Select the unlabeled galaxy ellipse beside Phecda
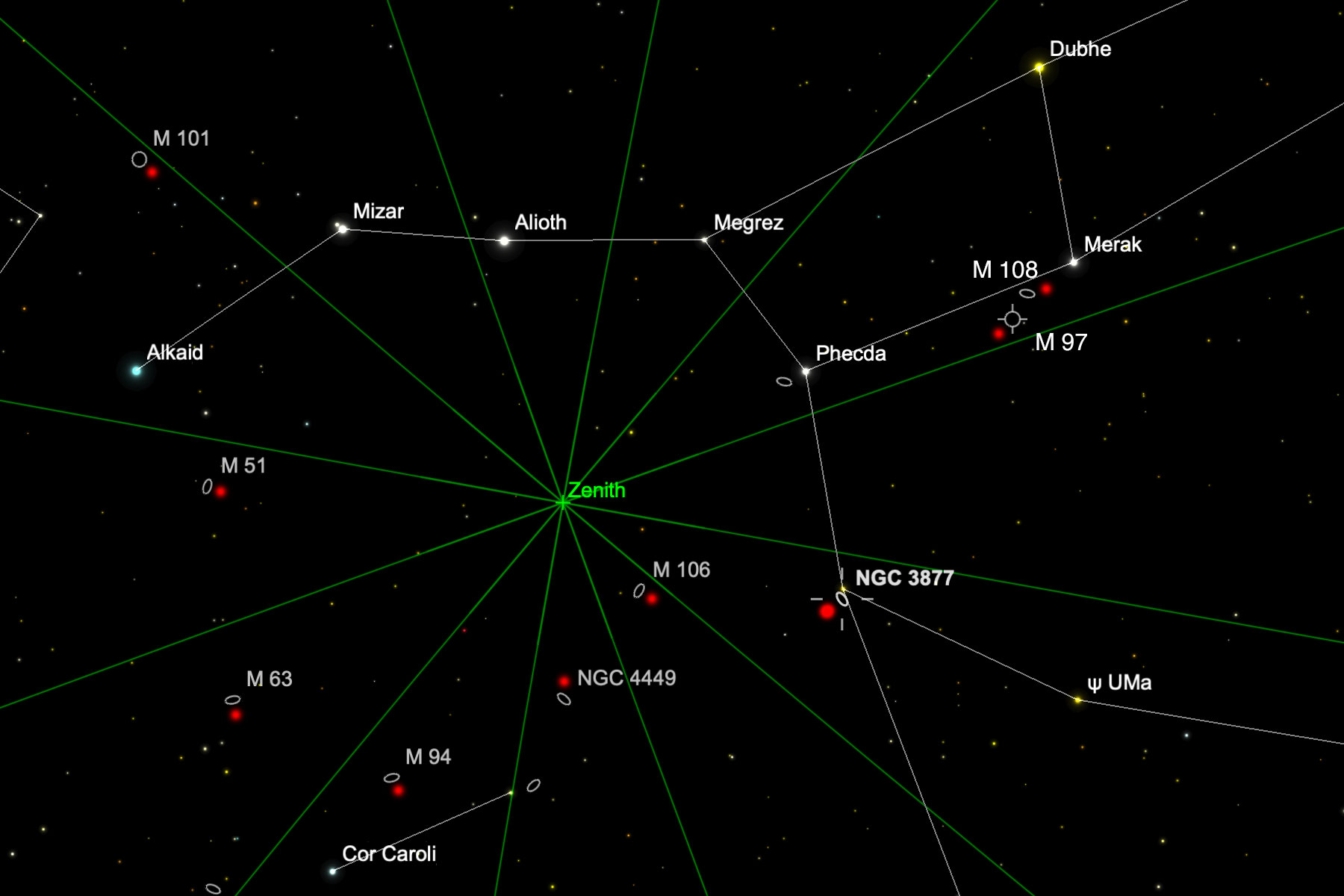Screen dimensions: 1344x896 [784, 382]
